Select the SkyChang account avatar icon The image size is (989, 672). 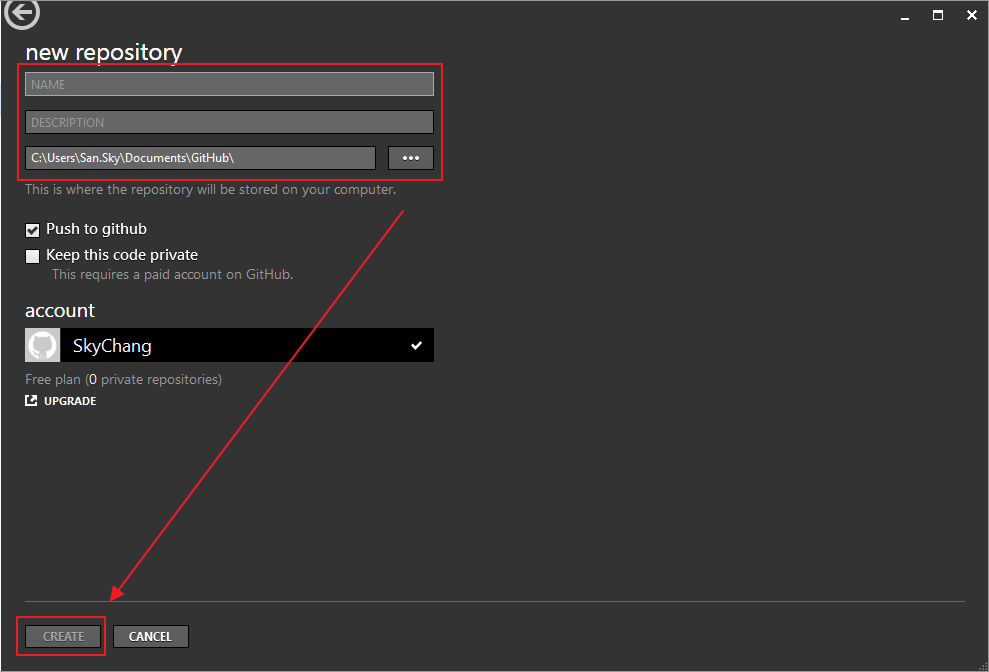[x=42, y=345]
